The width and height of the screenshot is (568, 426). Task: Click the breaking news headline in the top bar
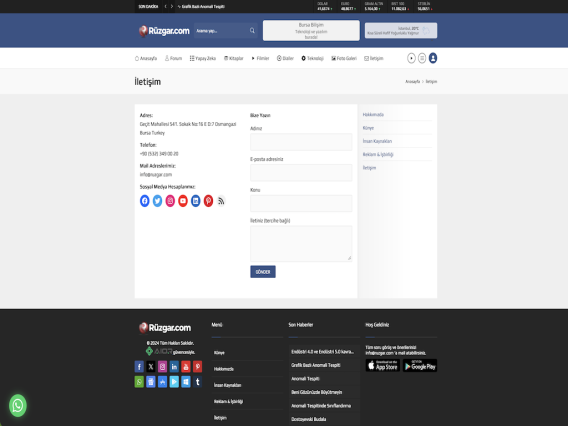(x=203, y=7)
